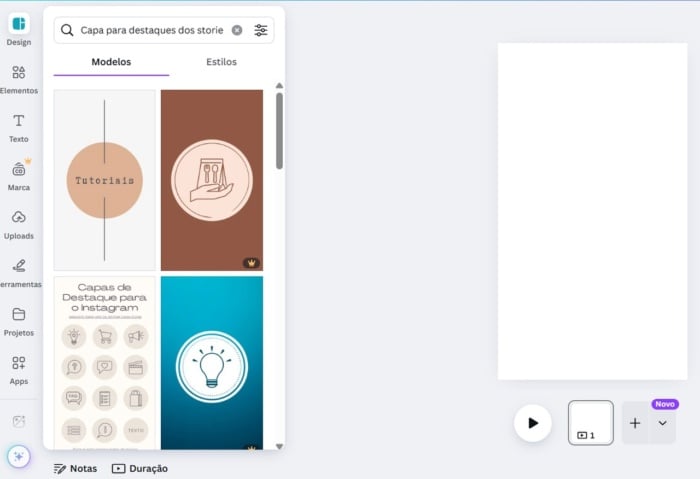Open the search filters icon

pyautogui.click(x=261, y=30)
